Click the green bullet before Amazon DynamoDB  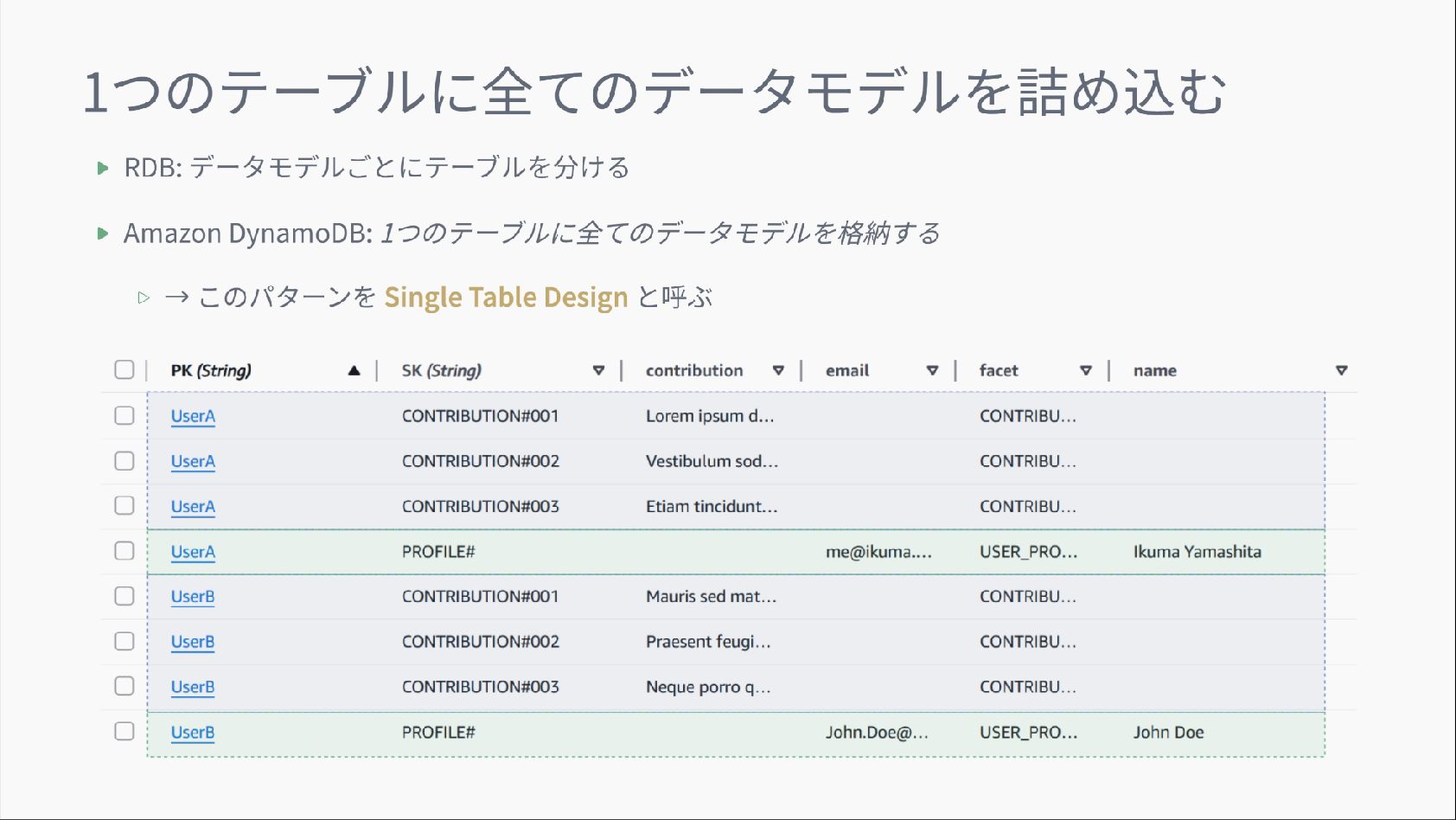(x=103, y=234)
